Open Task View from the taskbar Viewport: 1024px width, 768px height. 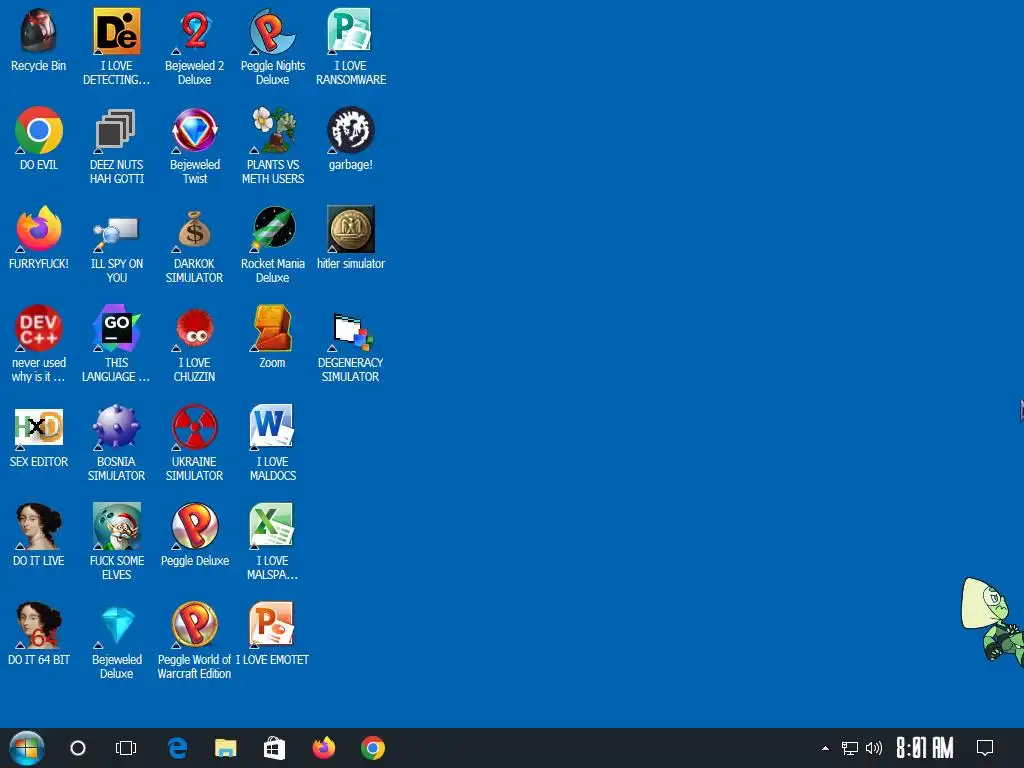click(x=126, y=748)
